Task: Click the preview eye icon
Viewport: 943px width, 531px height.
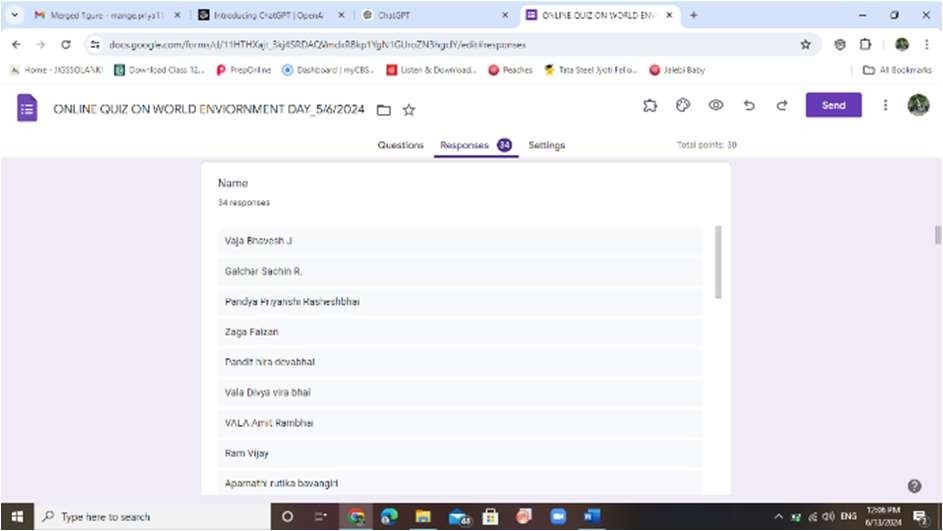Action: (x=716, y=106)
